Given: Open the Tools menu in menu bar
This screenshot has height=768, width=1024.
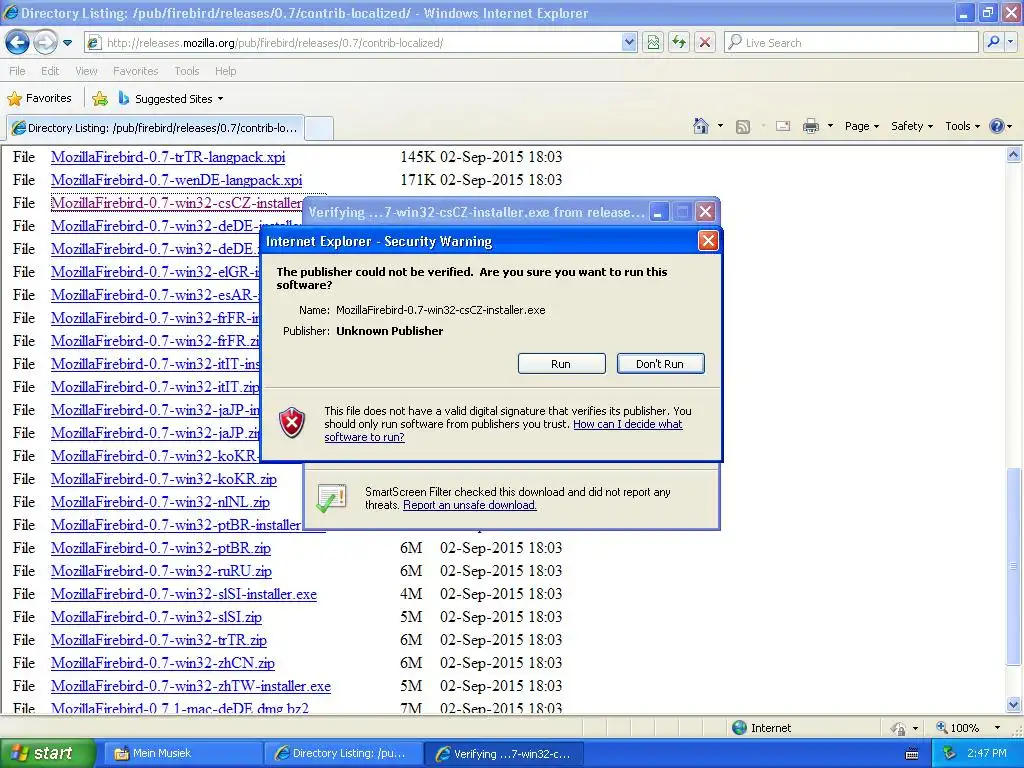Looking at the screenshot, I should (187, 71).
